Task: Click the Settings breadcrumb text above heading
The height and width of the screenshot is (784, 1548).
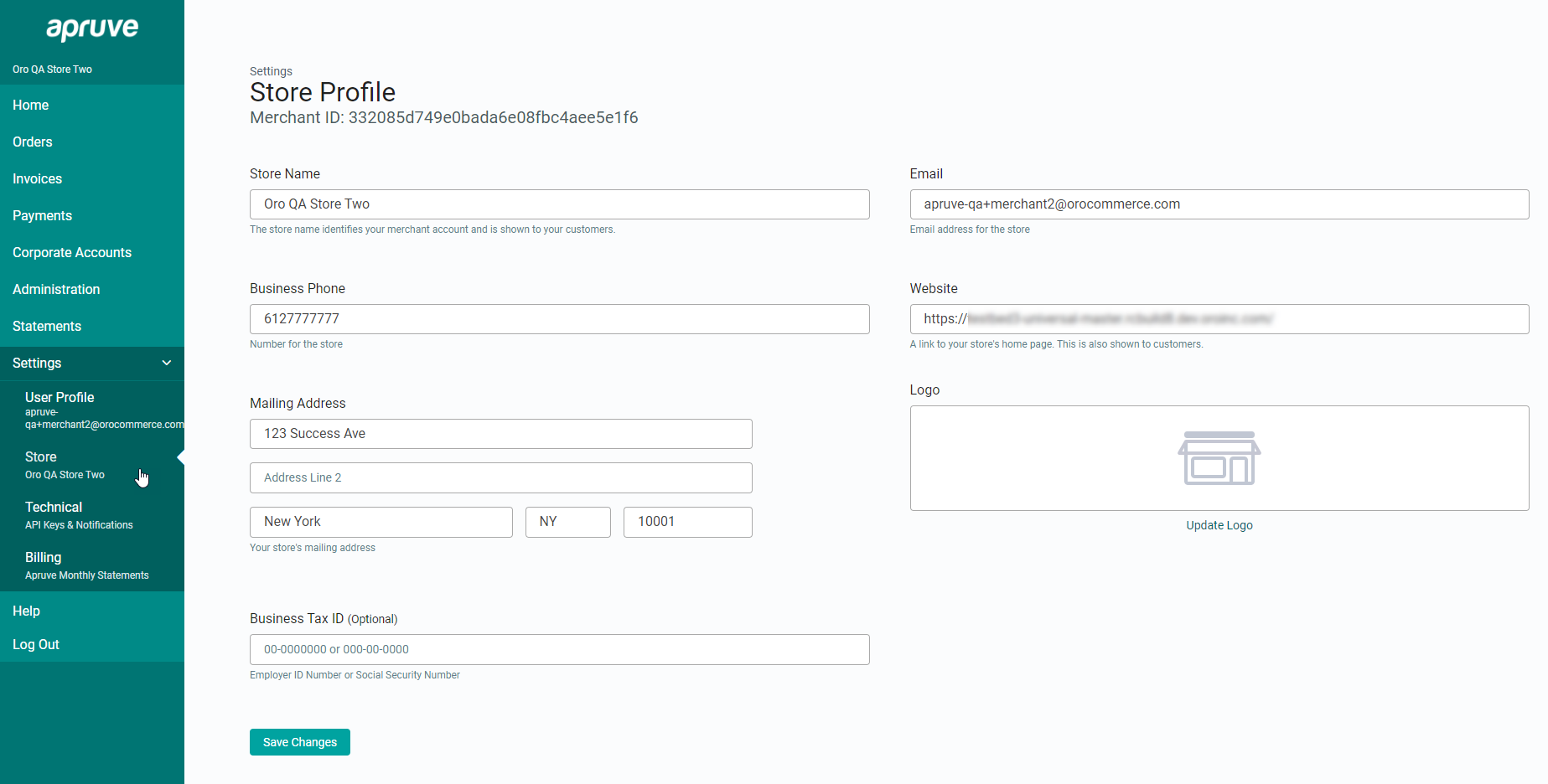Action: point(271,71)
